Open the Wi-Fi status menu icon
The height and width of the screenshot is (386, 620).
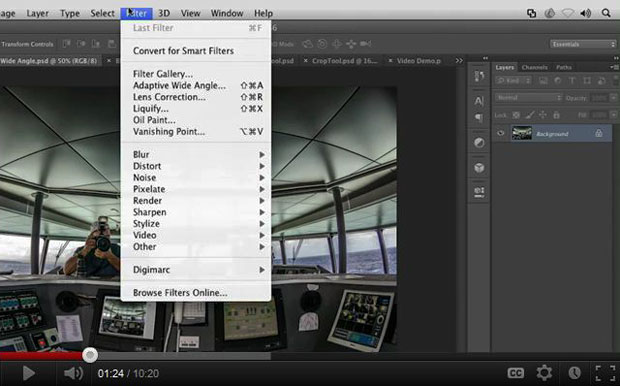[x=568, y=13]
